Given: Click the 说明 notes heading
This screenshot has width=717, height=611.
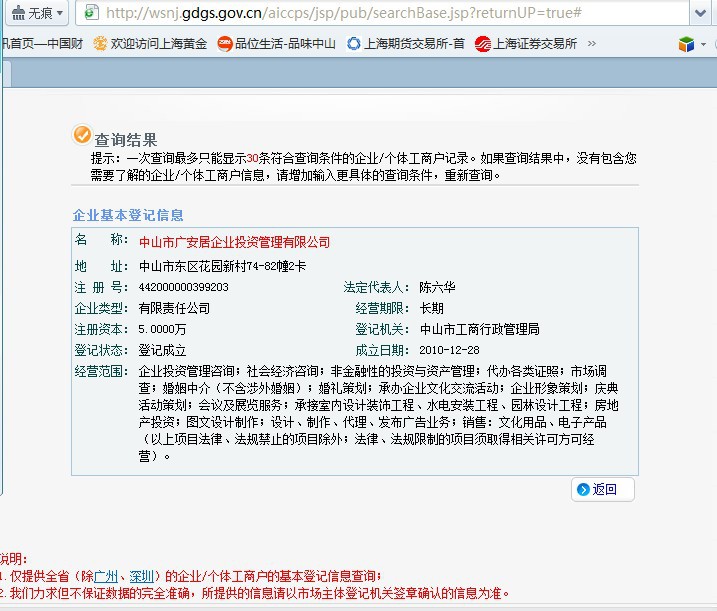Looking at the screenshot, I should pos(14,559).
